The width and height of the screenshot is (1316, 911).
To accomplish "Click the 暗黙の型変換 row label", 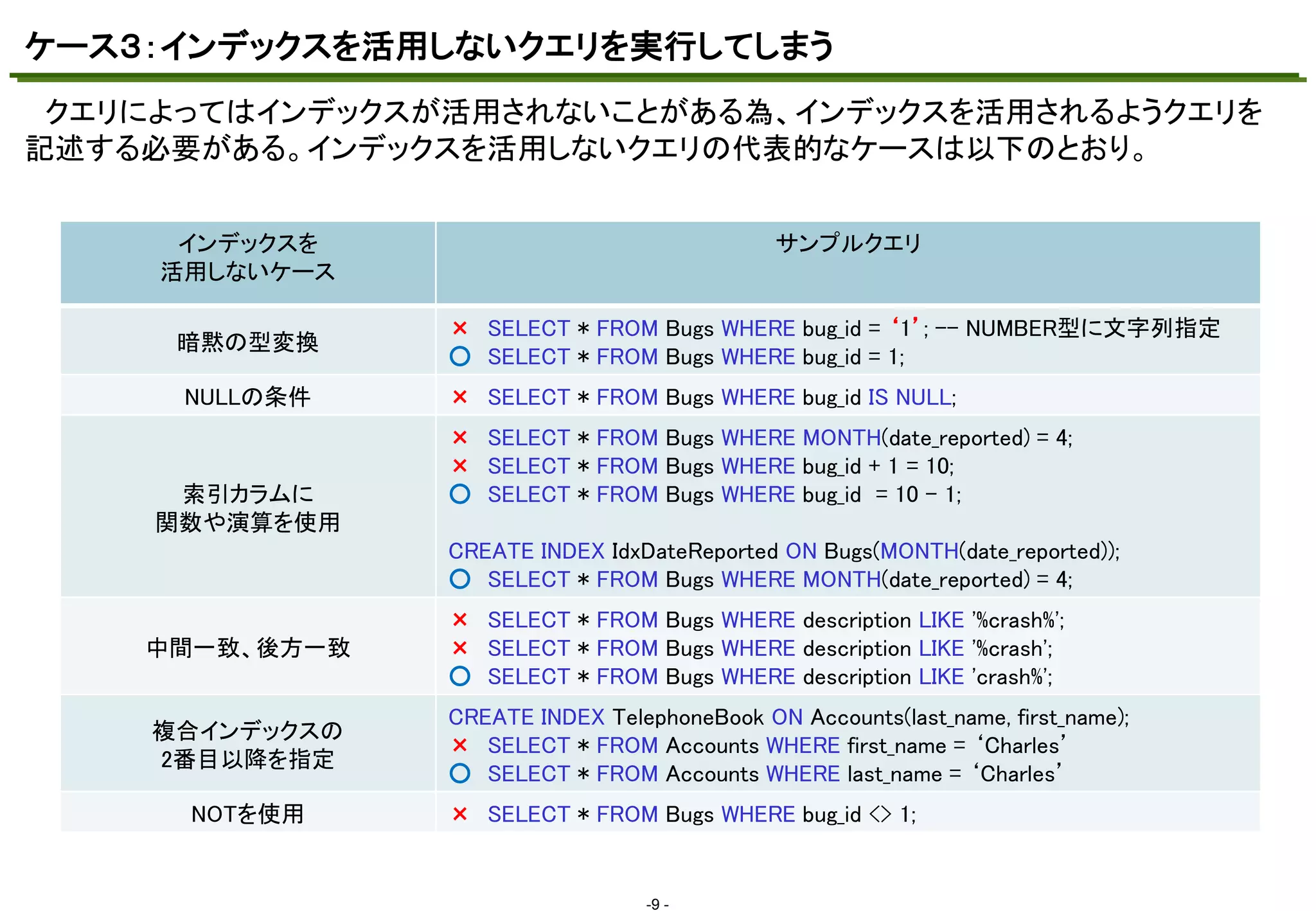I will [x=248, y=342].
